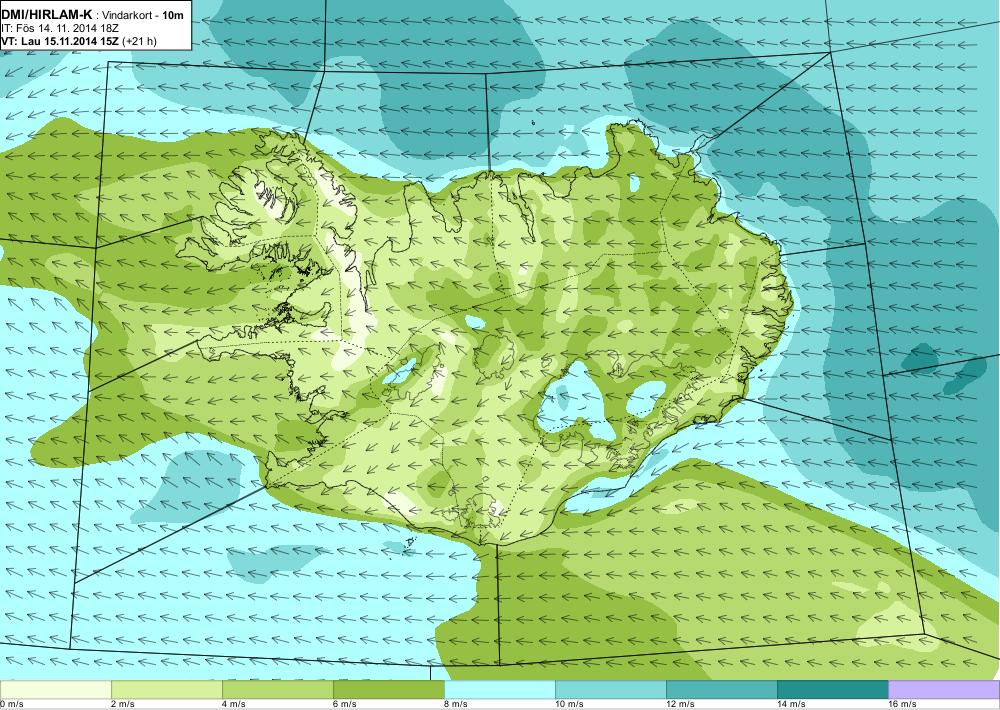
Task: Click the 2 m/s legend label
Action: point(123,704)
